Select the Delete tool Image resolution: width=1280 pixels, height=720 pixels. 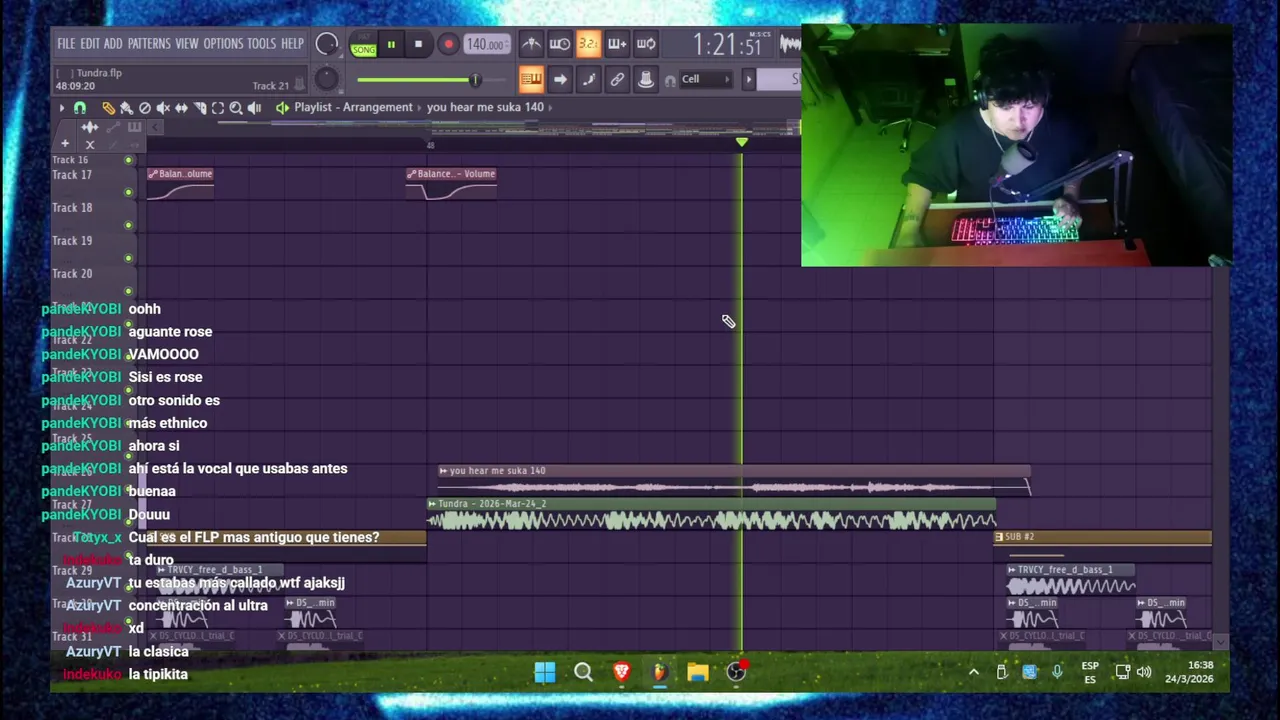145,108
